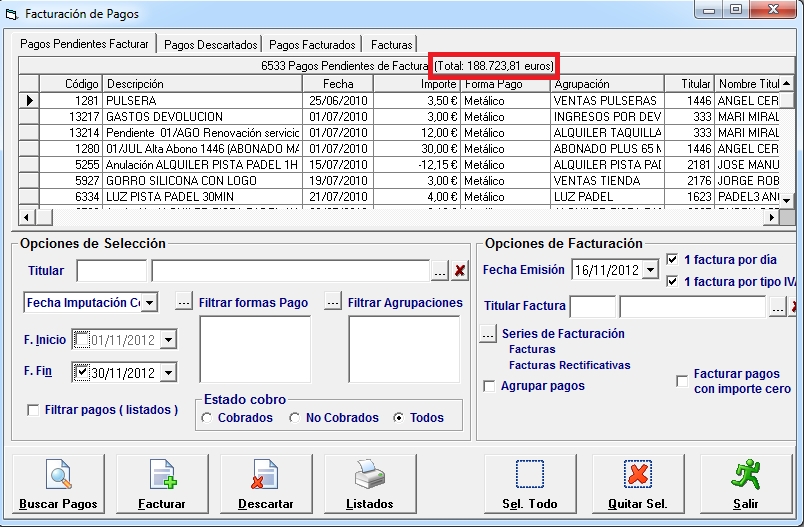Sort by Código column header
The height and width of the screenshot is (528, 806).
(71, 84)
